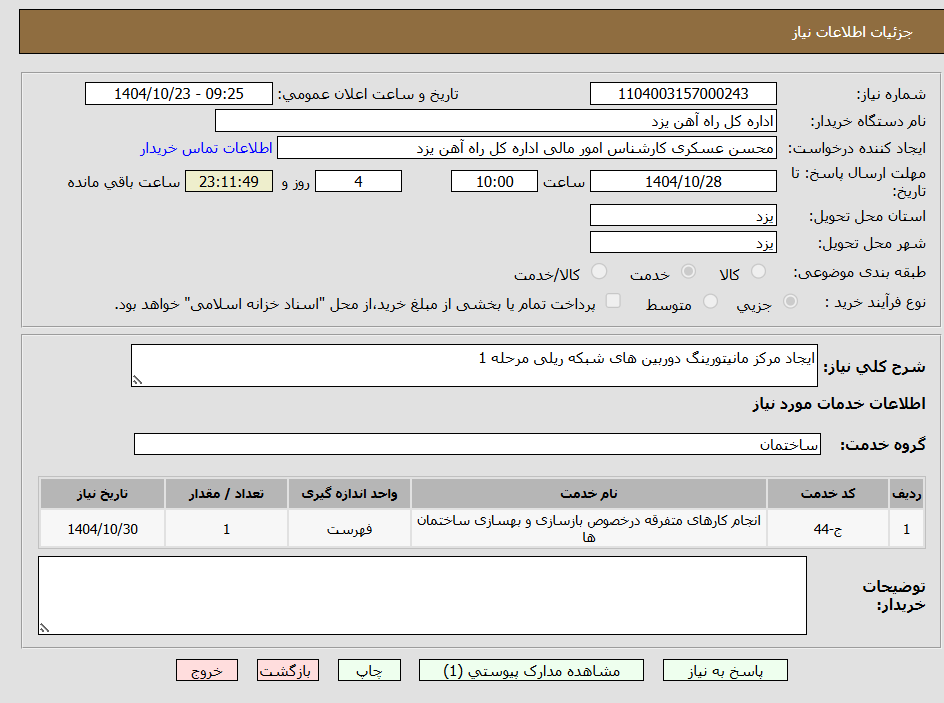The image size is (944, 703).
Task: Click the announcement date field 1404/10/23 - 09:25
Action: [179, 94]
